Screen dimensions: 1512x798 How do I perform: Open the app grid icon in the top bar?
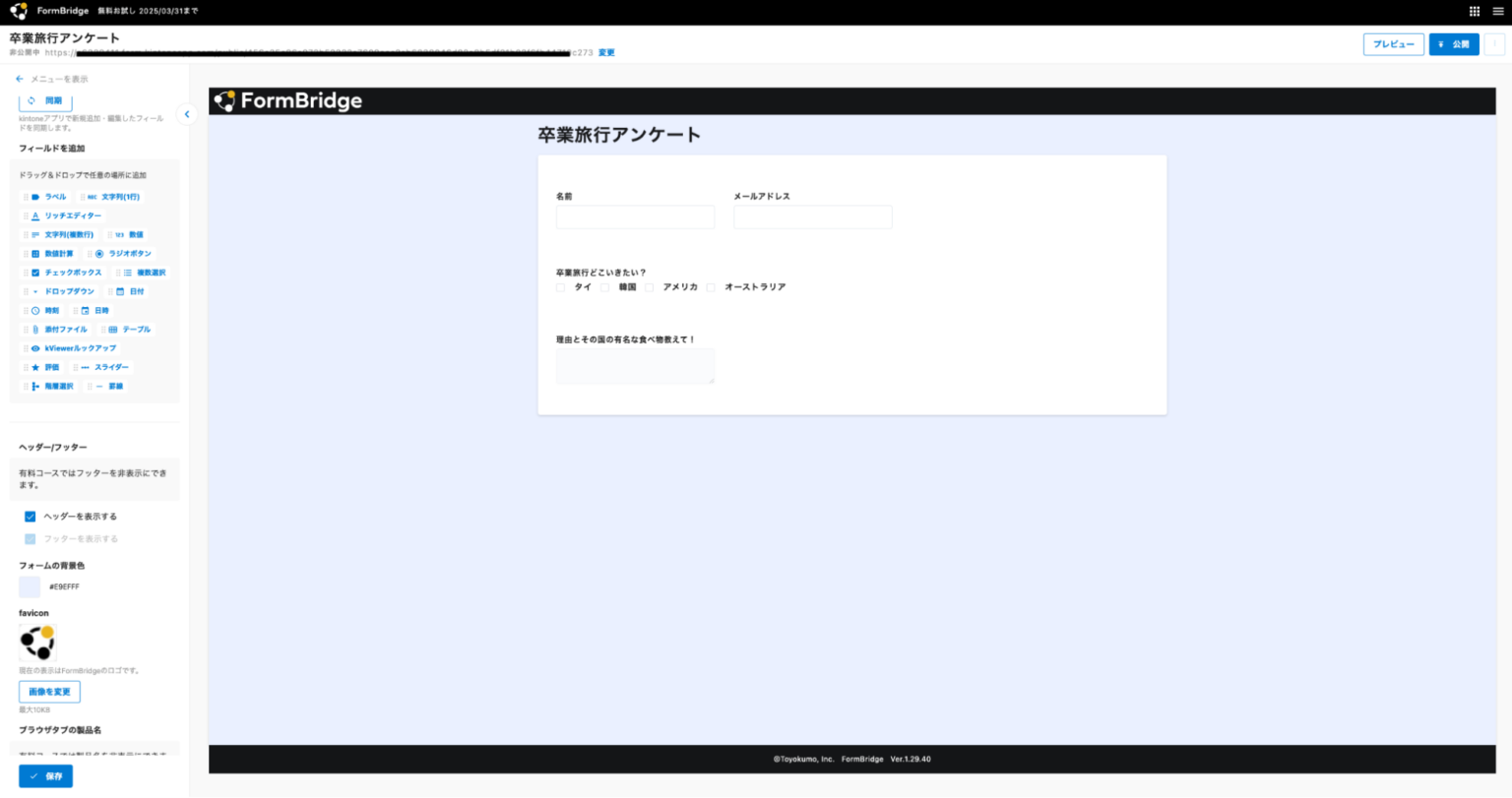[x=1474, y=12]
